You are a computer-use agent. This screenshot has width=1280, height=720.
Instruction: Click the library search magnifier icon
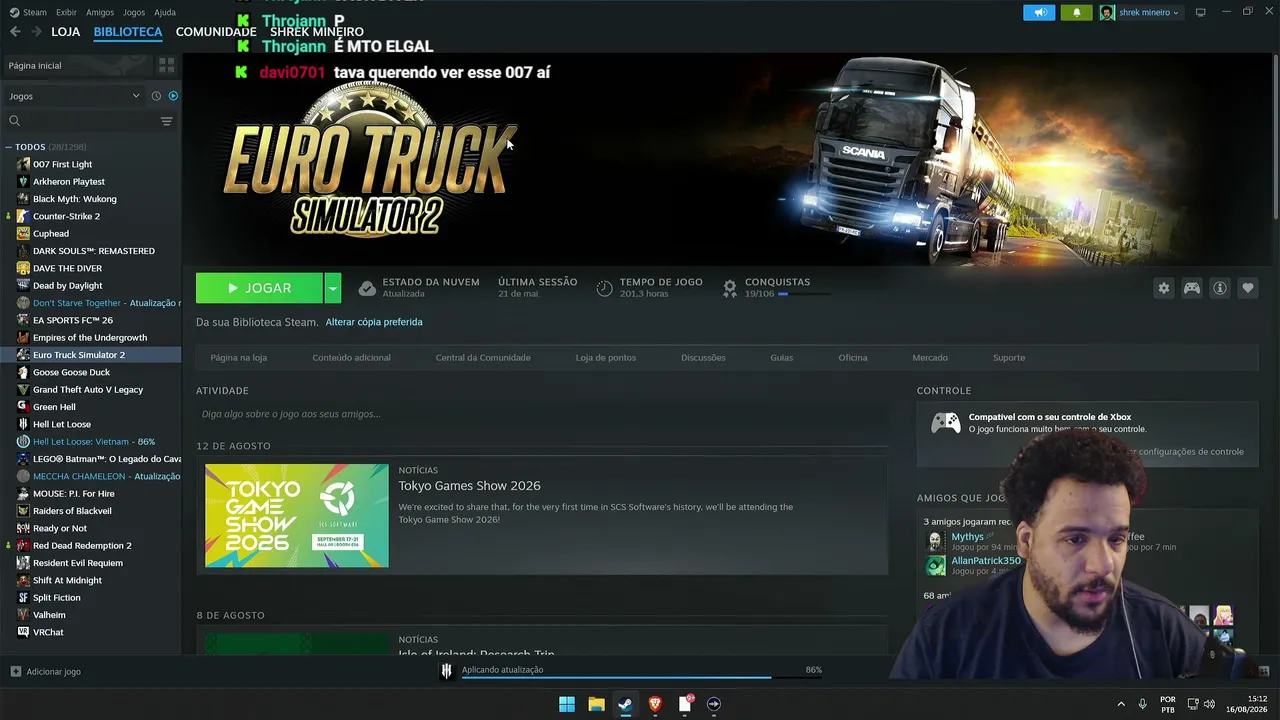coord(14,121)
